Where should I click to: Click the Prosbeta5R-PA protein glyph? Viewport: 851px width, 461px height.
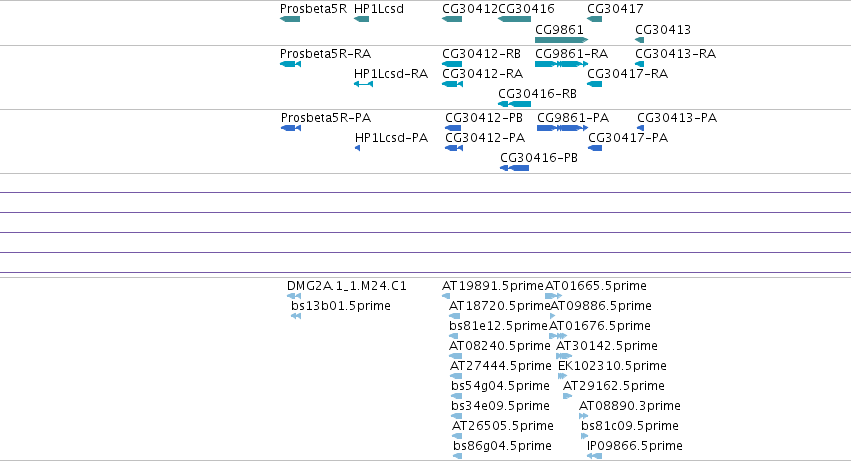coord(291,128)
